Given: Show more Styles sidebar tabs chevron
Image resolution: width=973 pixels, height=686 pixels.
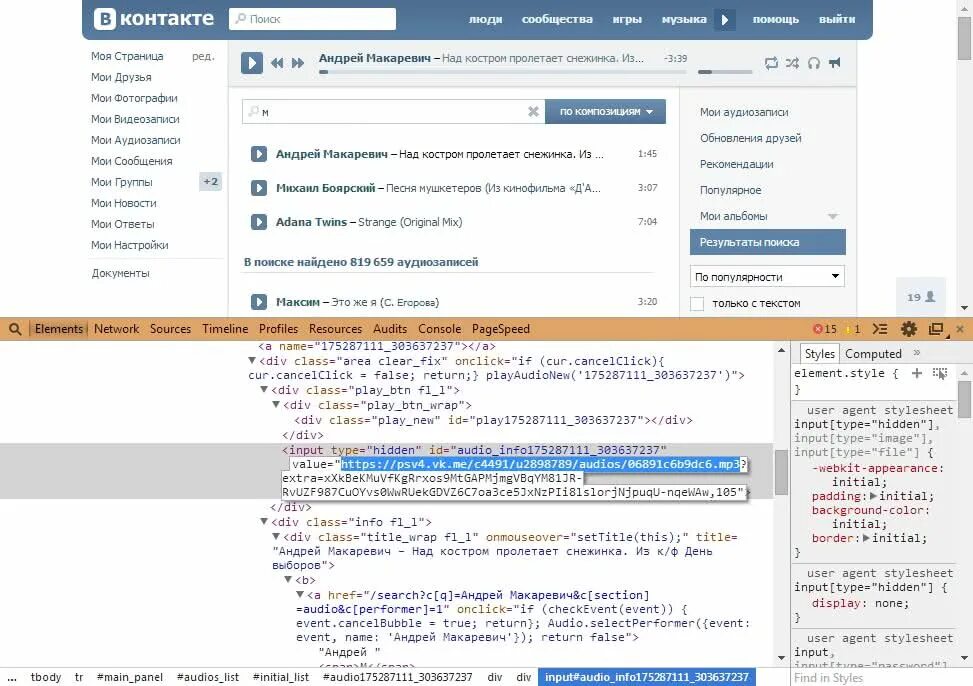Looking at the screenshot, I should [917, 353].
